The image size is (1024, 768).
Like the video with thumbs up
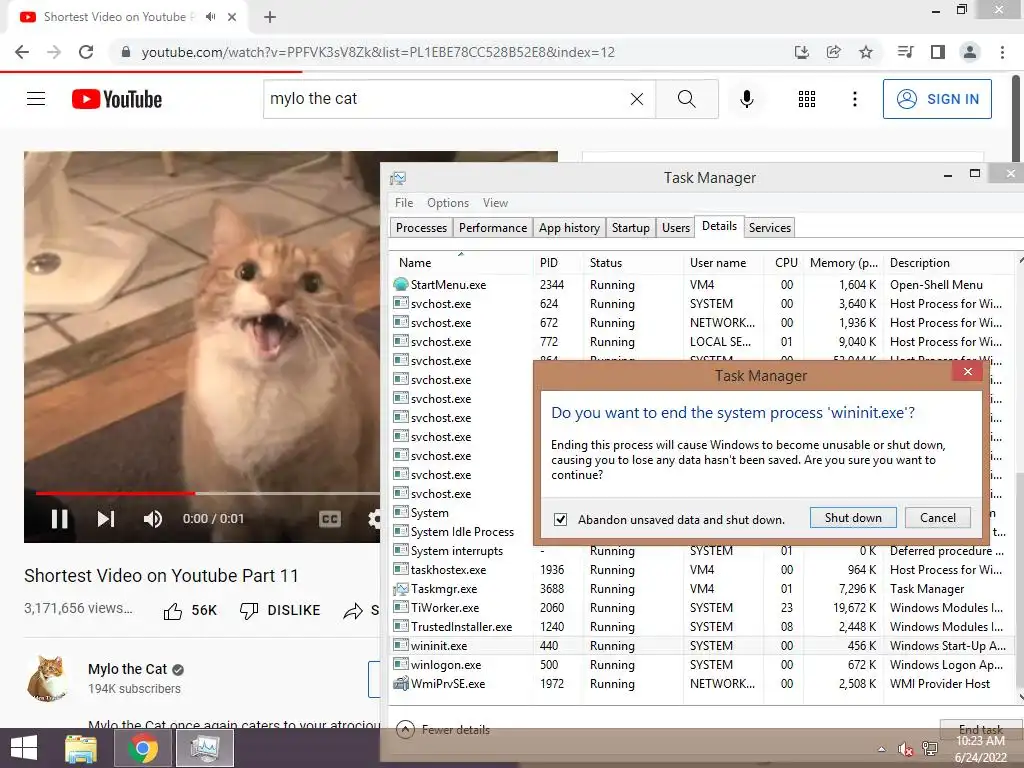(x=189, y=611)
